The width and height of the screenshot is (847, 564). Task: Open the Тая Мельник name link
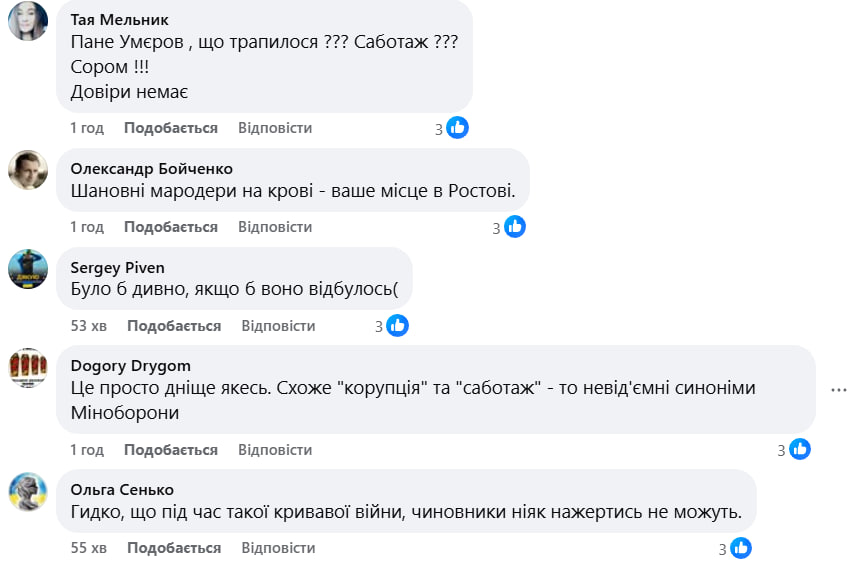(x=120, y=20)
